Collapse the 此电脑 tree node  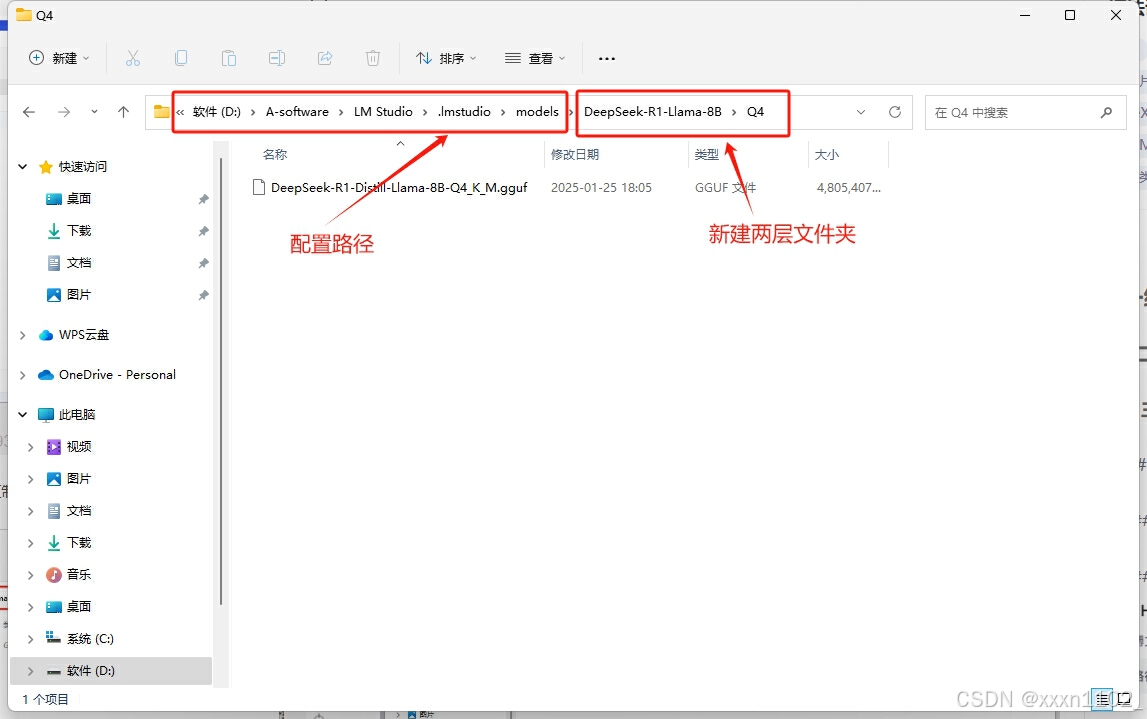(23, 415)
